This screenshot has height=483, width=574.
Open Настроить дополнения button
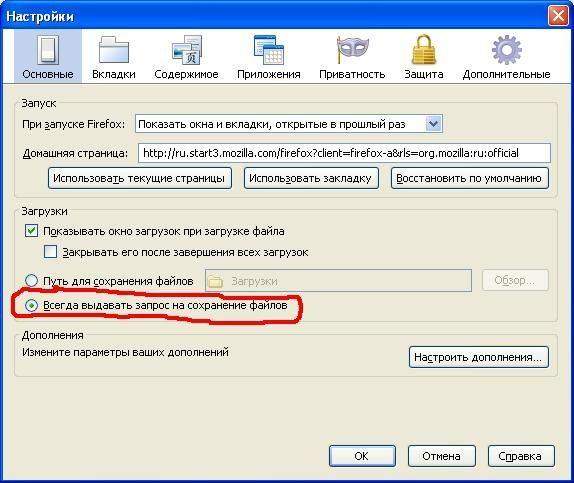tap(479, 357)
